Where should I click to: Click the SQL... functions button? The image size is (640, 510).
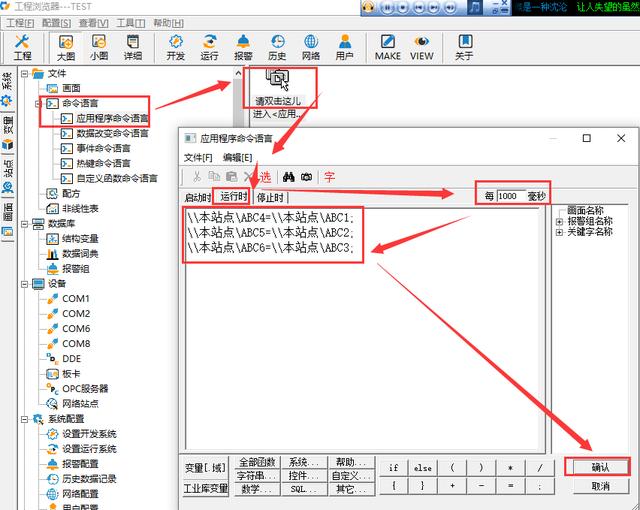tap(304, 489)
